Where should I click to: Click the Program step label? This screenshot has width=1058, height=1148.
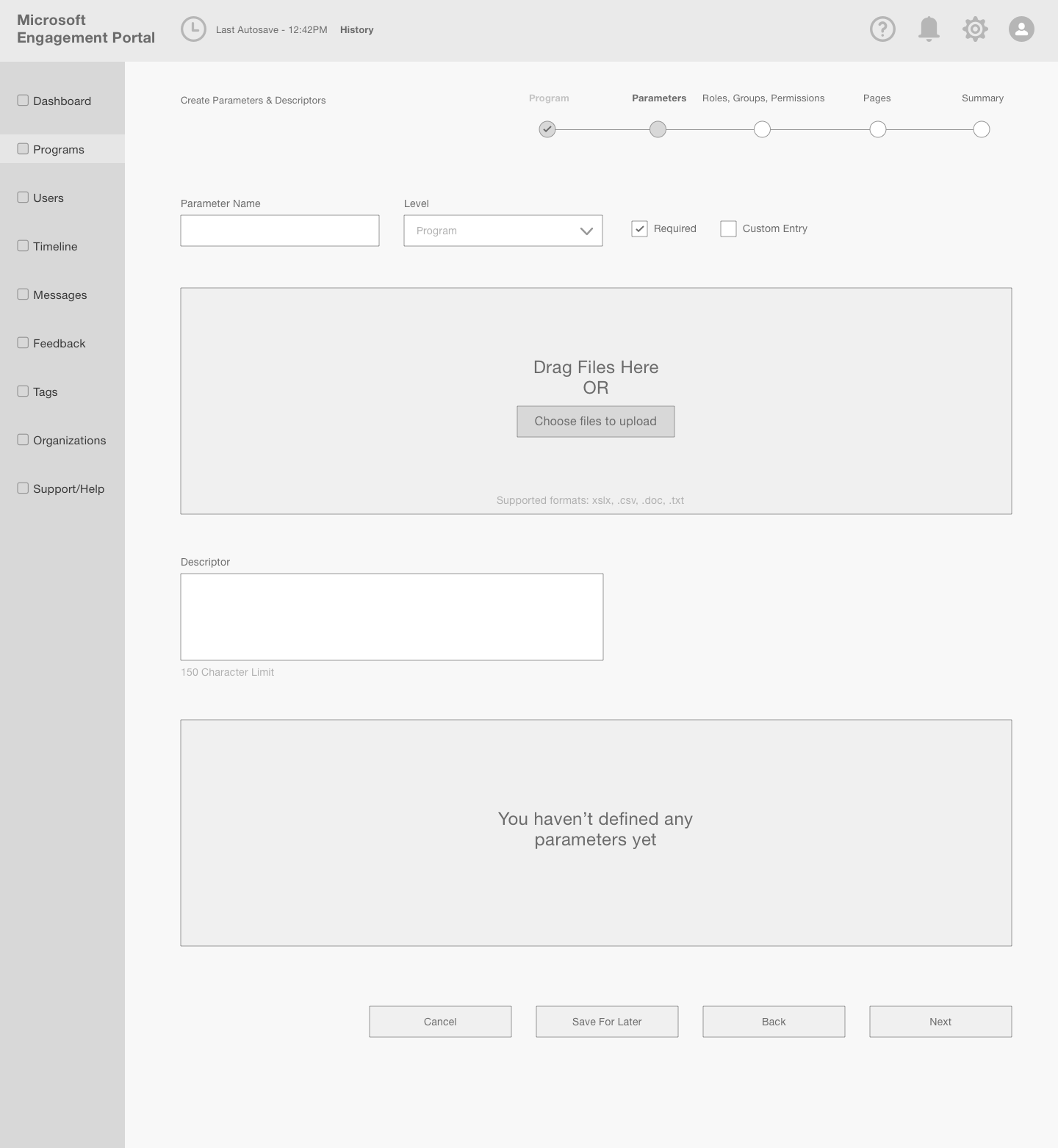click(549, 98)
